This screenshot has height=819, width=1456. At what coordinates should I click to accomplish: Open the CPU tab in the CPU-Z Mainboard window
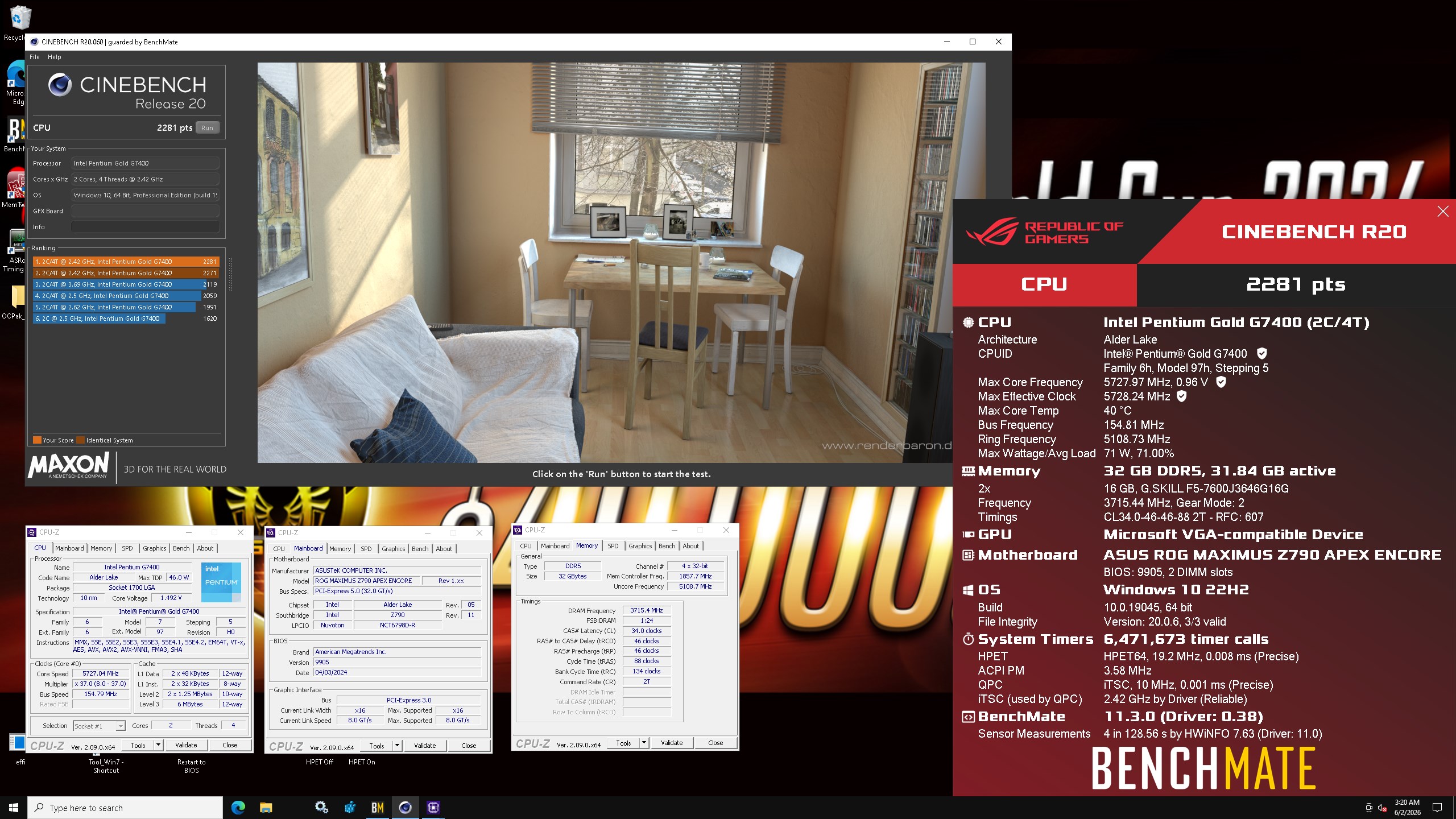pyautogui.click(x=279, y=549)
